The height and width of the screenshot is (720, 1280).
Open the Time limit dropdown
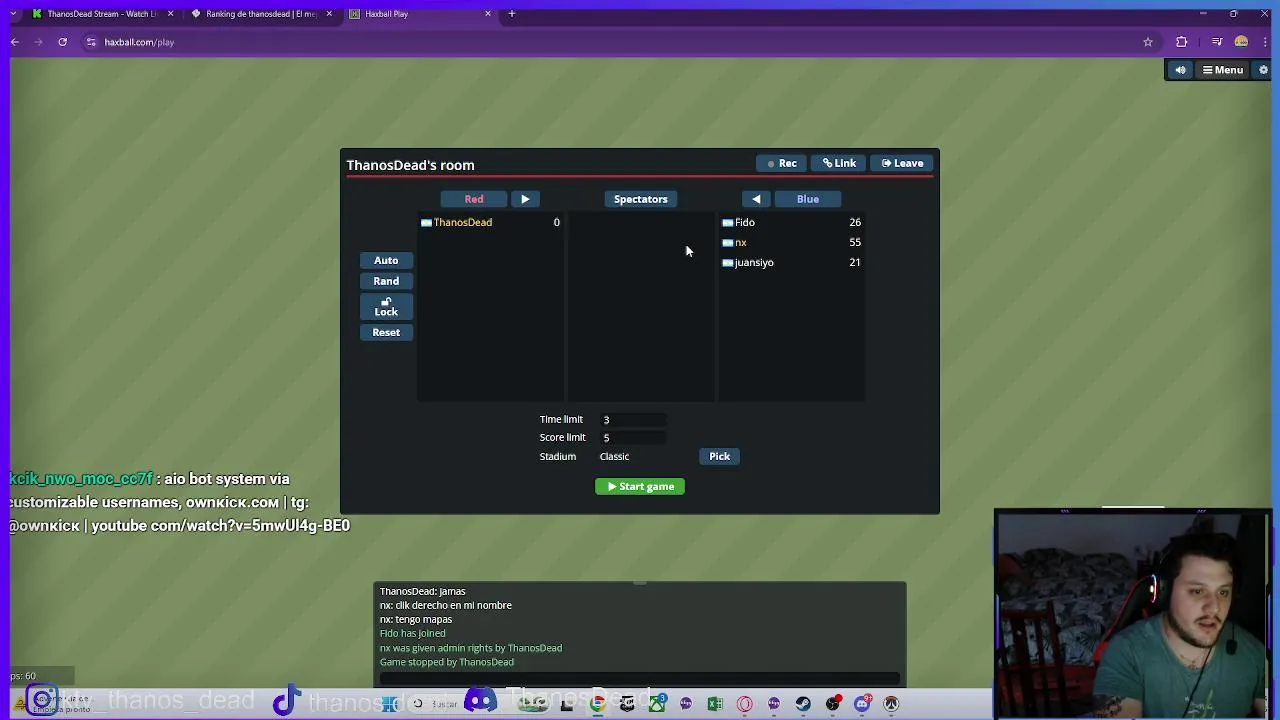[633, 419]
